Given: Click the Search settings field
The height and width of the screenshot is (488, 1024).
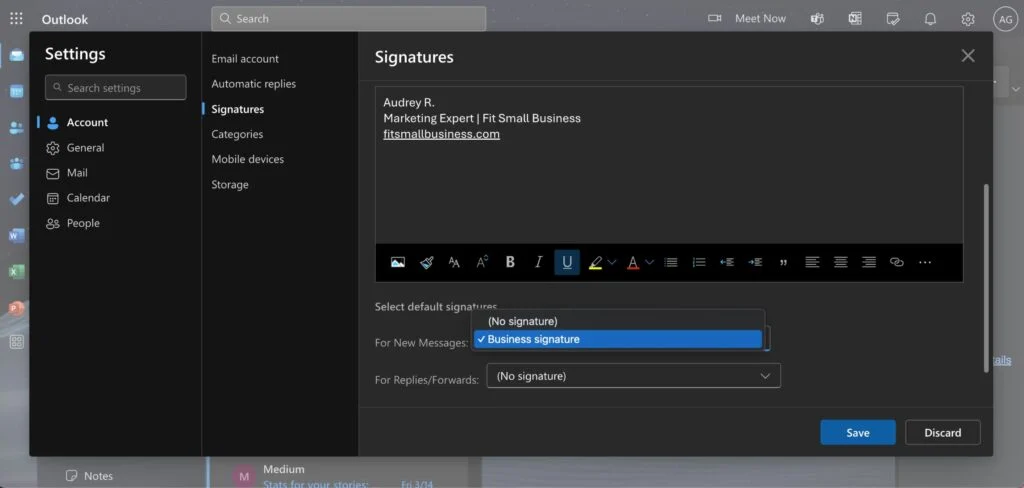Looking at the screenshot, I should [x=116, y=88].
